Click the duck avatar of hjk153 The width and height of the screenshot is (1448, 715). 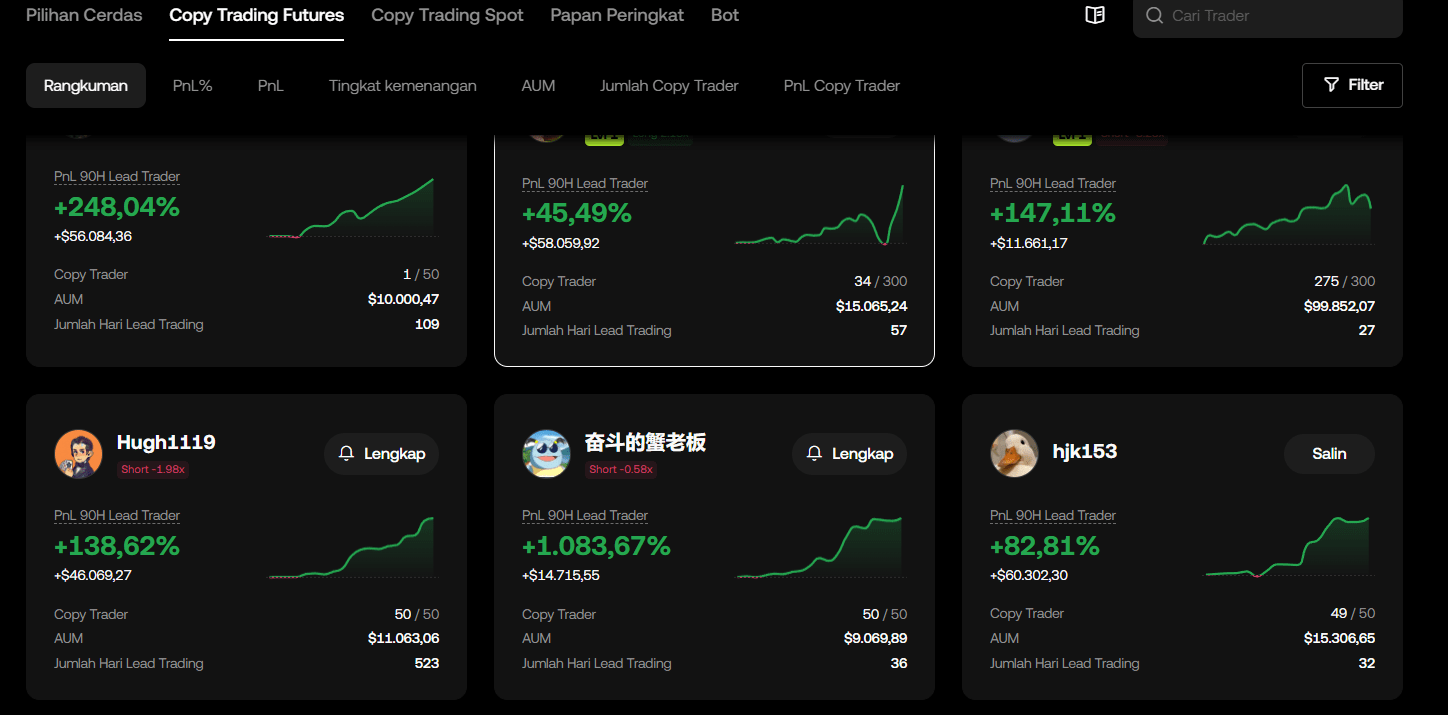(1014, 453)
